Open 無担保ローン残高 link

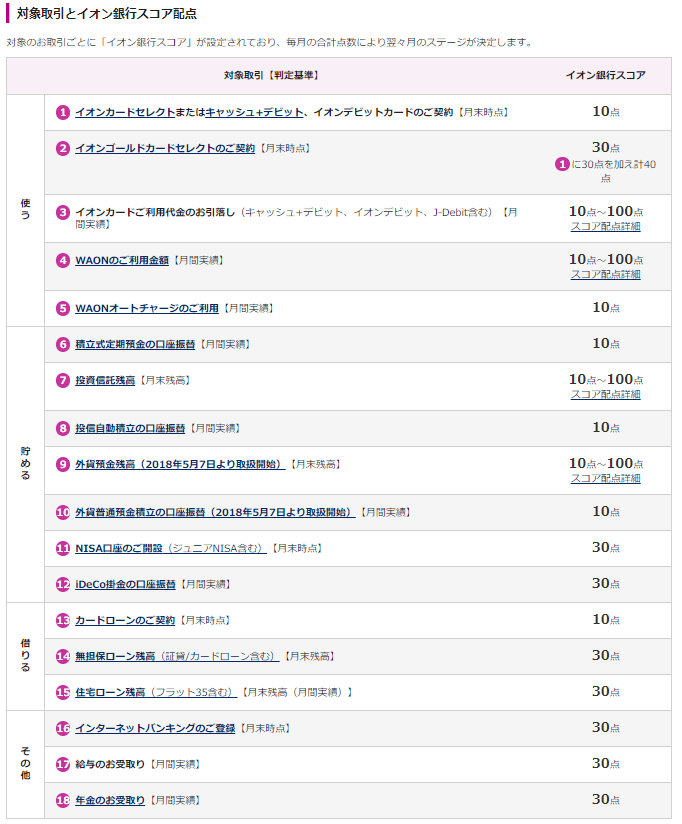tap(177, 656)
